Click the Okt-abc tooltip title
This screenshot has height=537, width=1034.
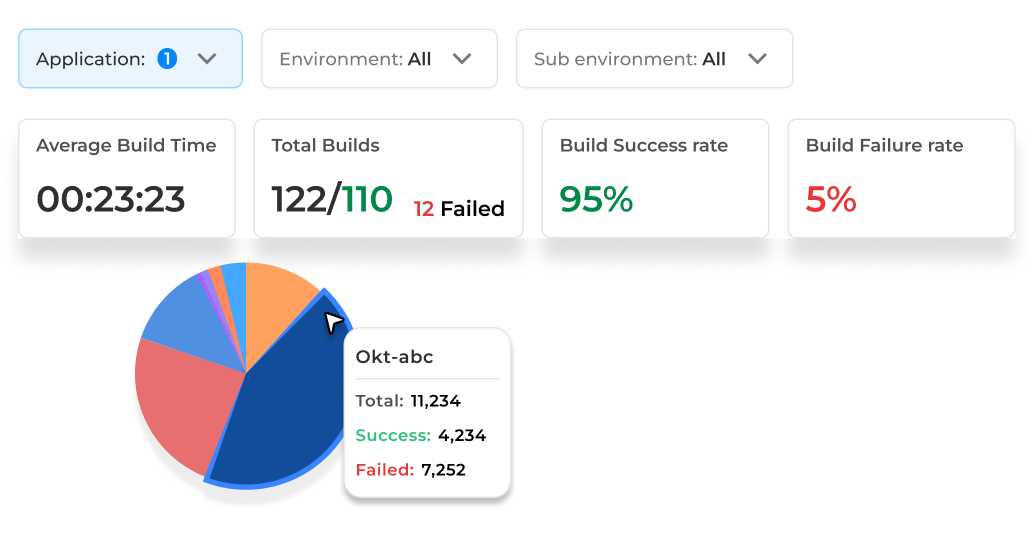tap(395, 357)
